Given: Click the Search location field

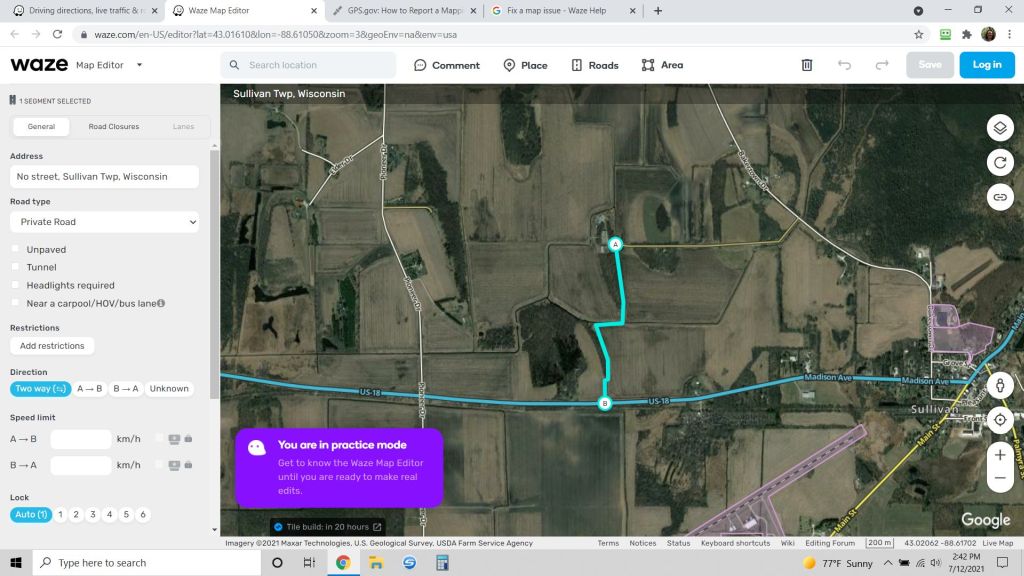Looking at the screenshot, I should point(308,65).
